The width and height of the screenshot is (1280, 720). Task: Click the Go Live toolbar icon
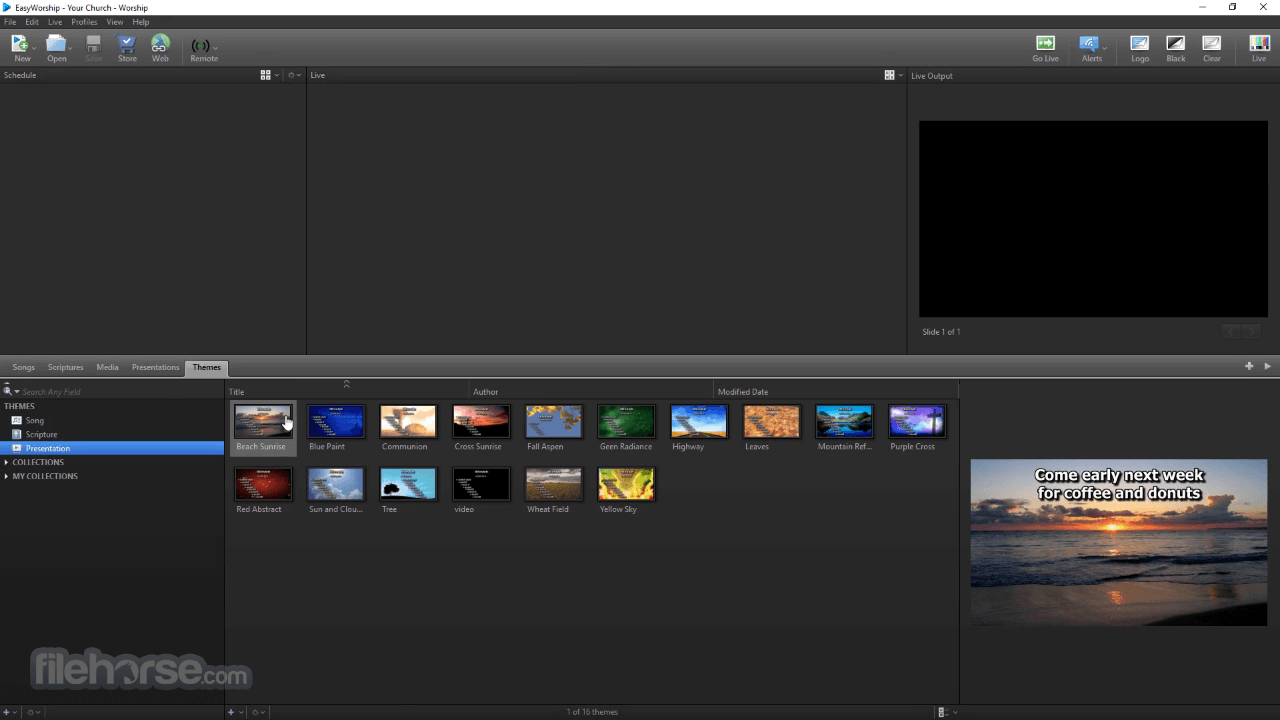(1045, 43)
